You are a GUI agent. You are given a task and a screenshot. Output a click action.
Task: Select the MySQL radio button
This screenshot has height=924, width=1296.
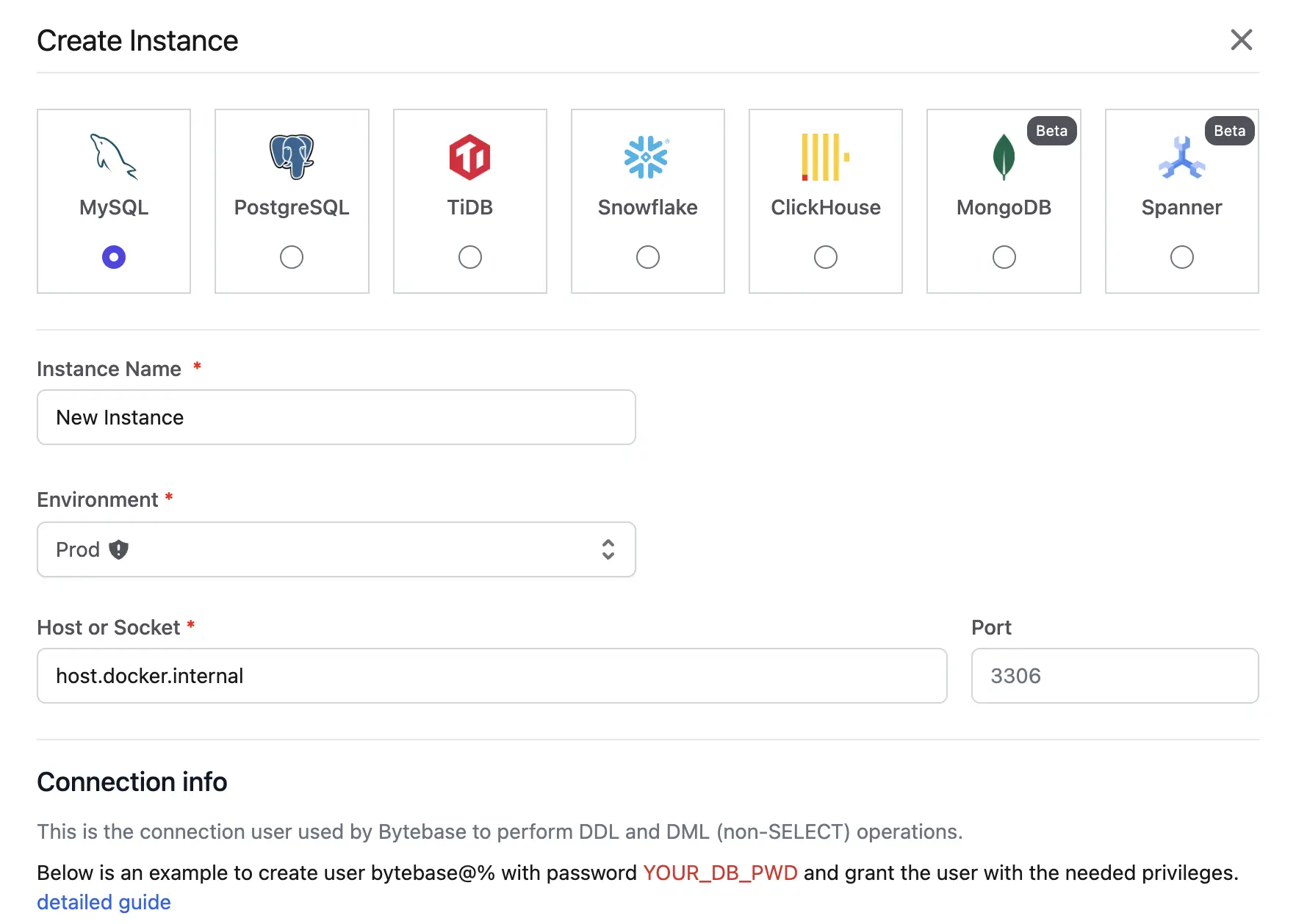[x=114, y=257]
